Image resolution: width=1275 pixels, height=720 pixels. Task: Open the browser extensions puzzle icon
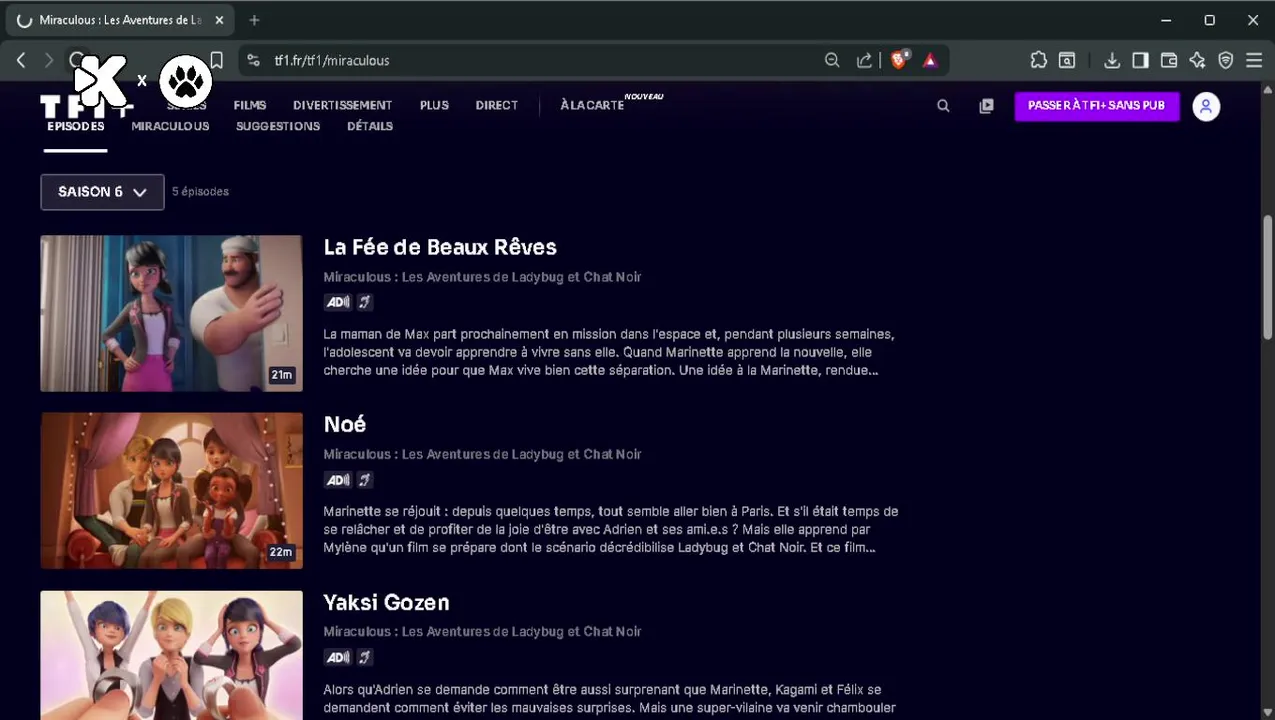[1039, 60]
